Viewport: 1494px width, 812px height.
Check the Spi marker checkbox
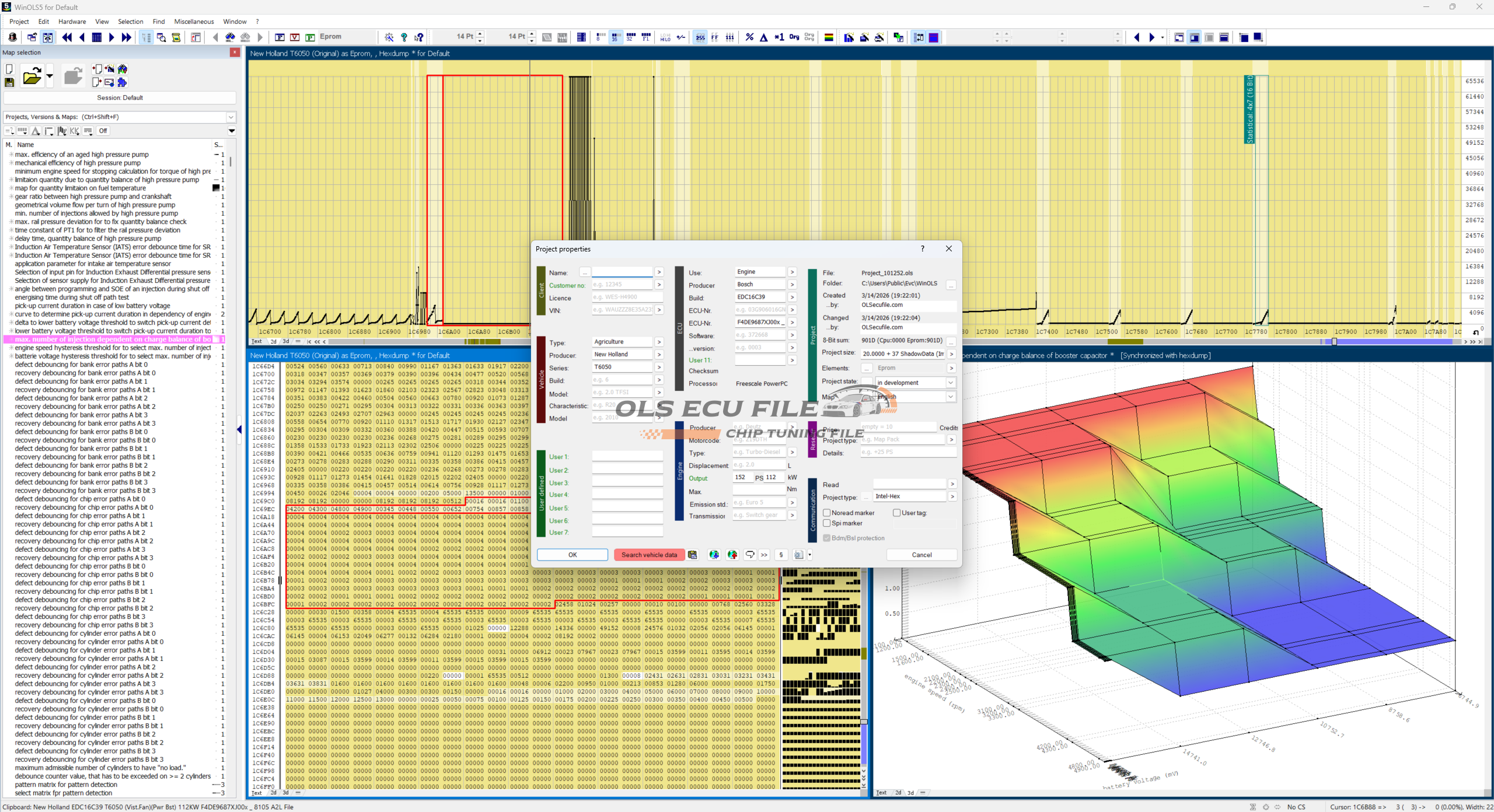827,523
